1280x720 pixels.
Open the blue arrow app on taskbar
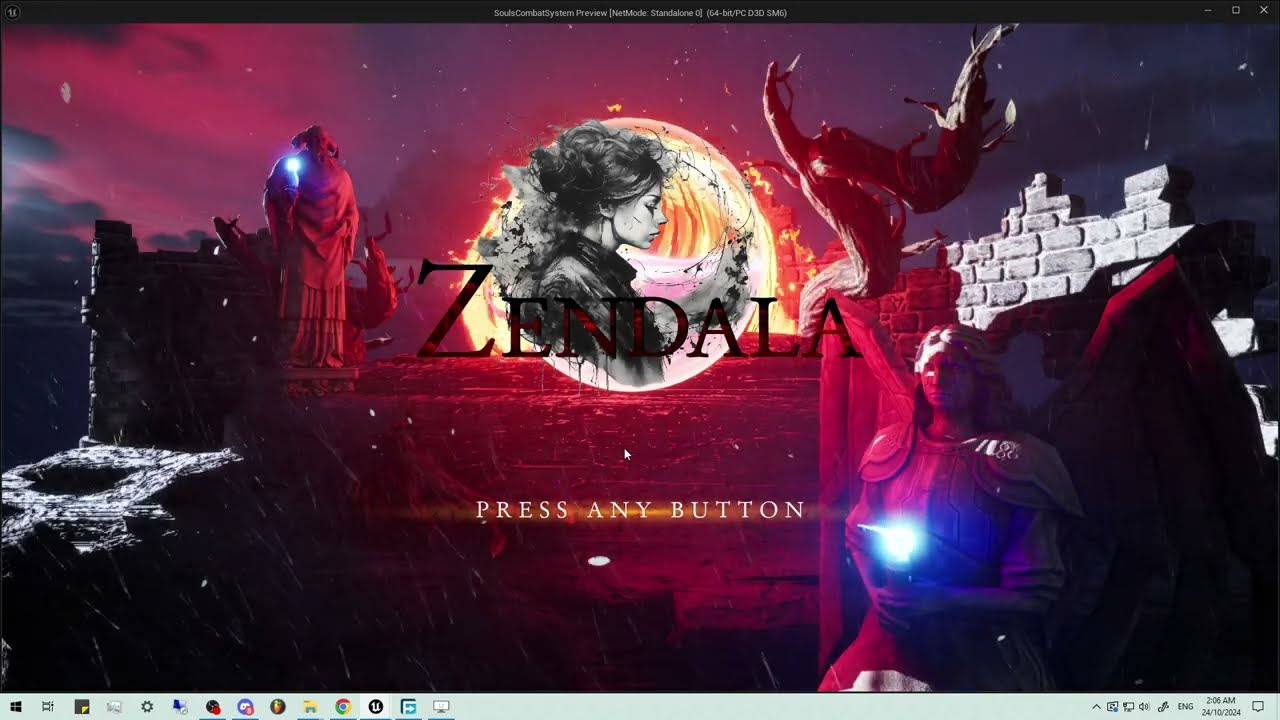click(408, 707)
